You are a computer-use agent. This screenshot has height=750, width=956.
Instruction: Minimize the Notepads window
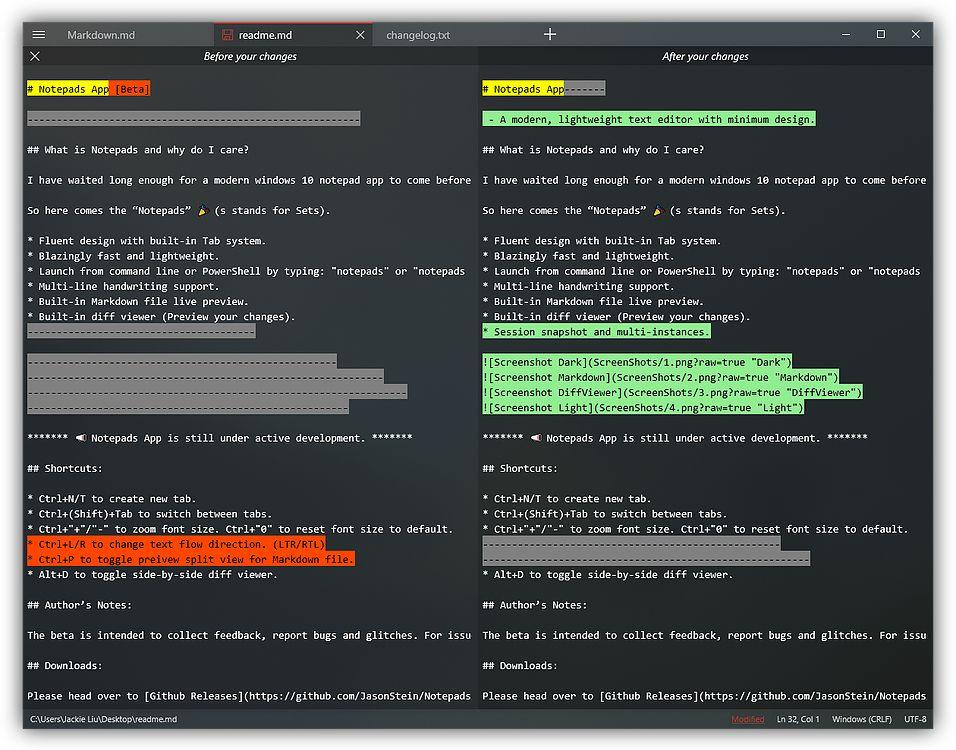point(847,34)
